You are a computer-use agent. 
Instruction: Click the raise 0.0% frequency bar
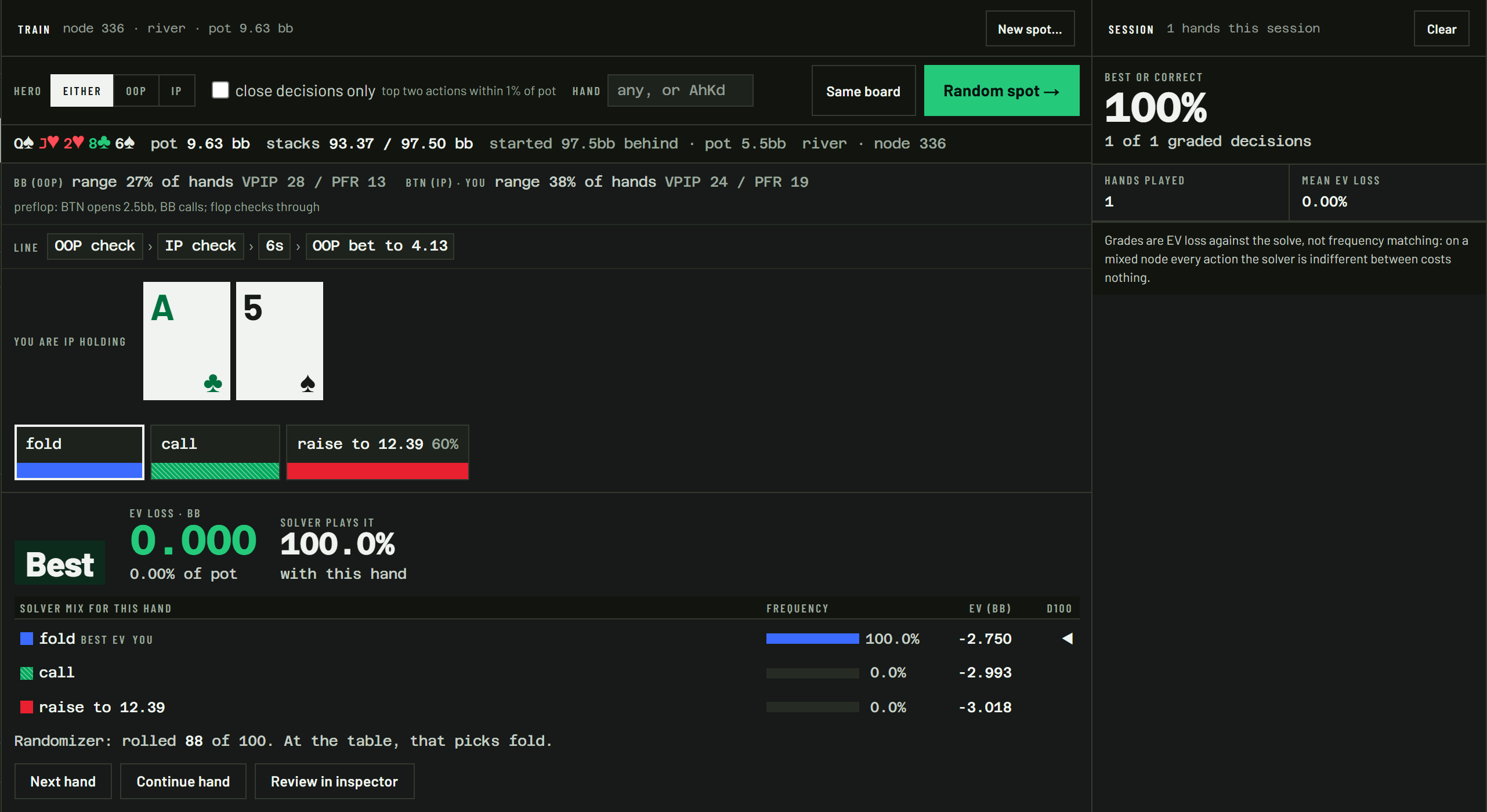click(812, 707)
